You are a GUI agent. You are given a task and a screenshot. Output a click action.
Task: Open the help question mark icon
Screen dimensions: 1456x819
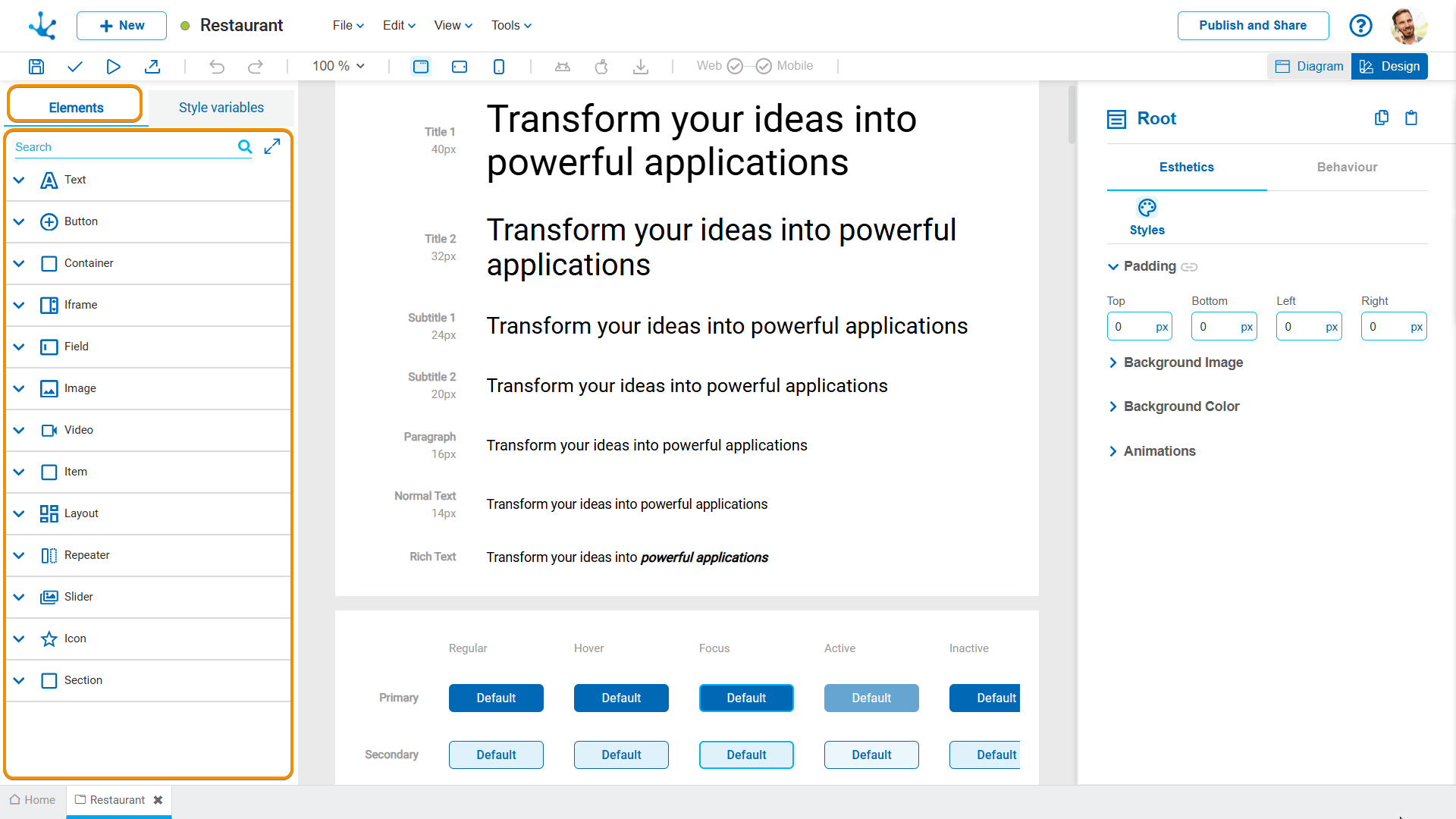click(1360, 26)
